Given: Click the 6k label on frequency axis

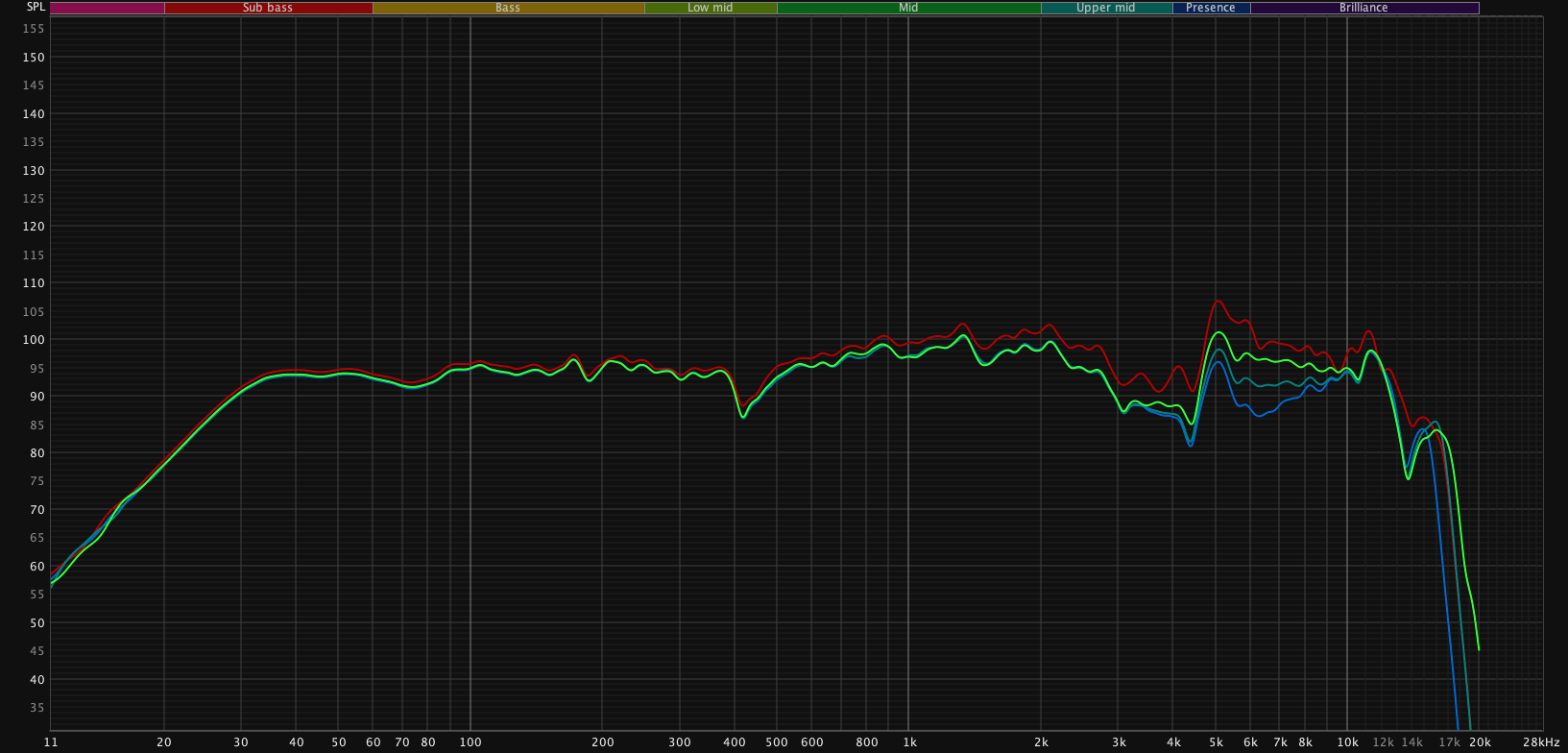Looking at the screenshot, I should (1250, 742).
